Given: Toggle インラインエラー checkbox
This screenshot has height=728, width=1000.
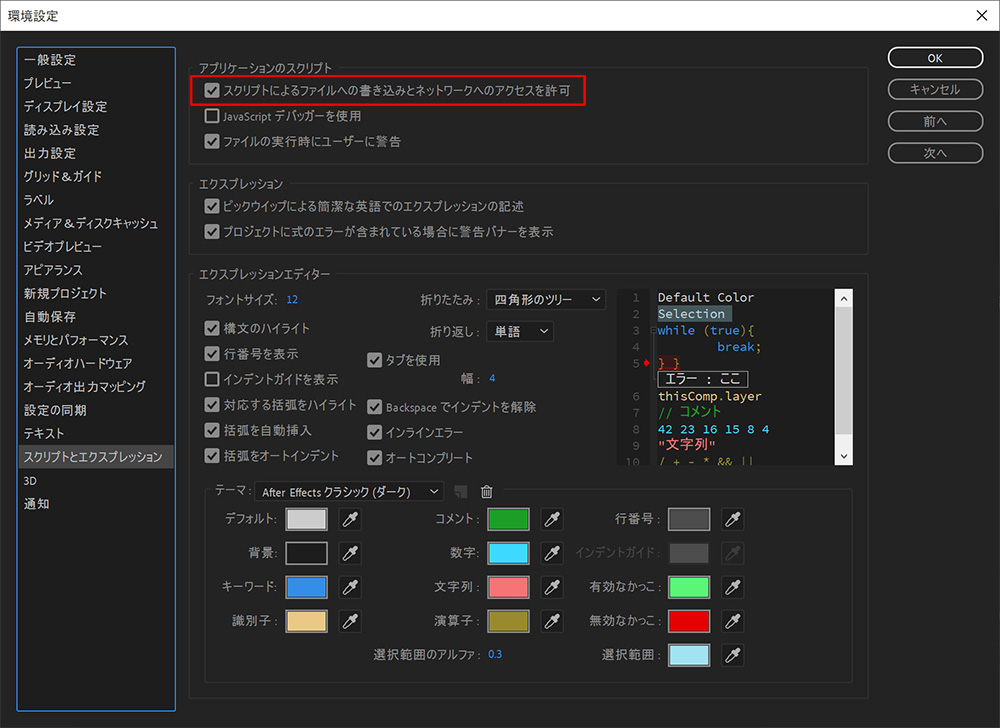Looking at the screenshot, I should pos(374,432).
